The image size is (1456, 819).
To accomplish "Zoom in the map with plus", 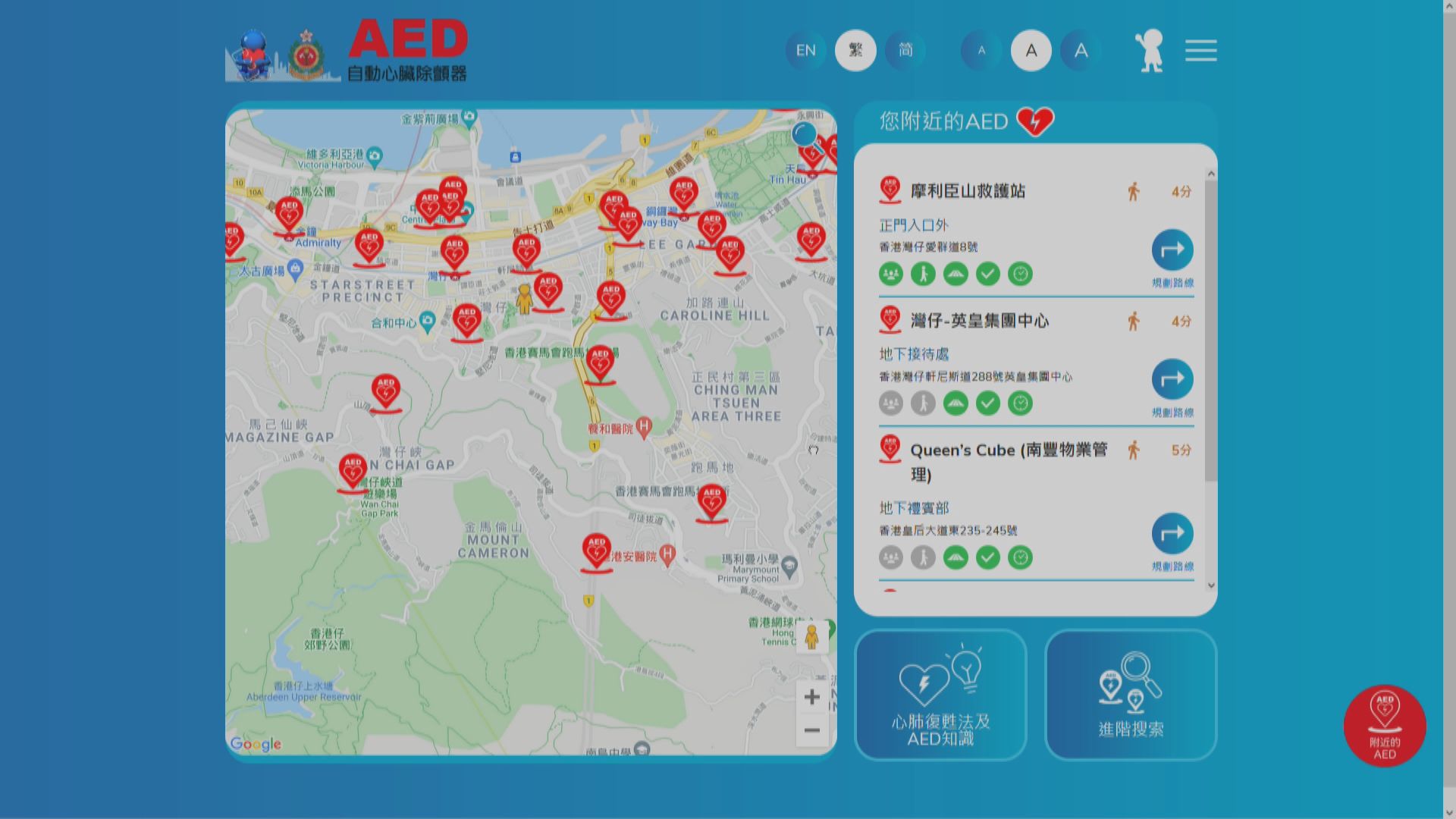I will click(x=811, y=697).
